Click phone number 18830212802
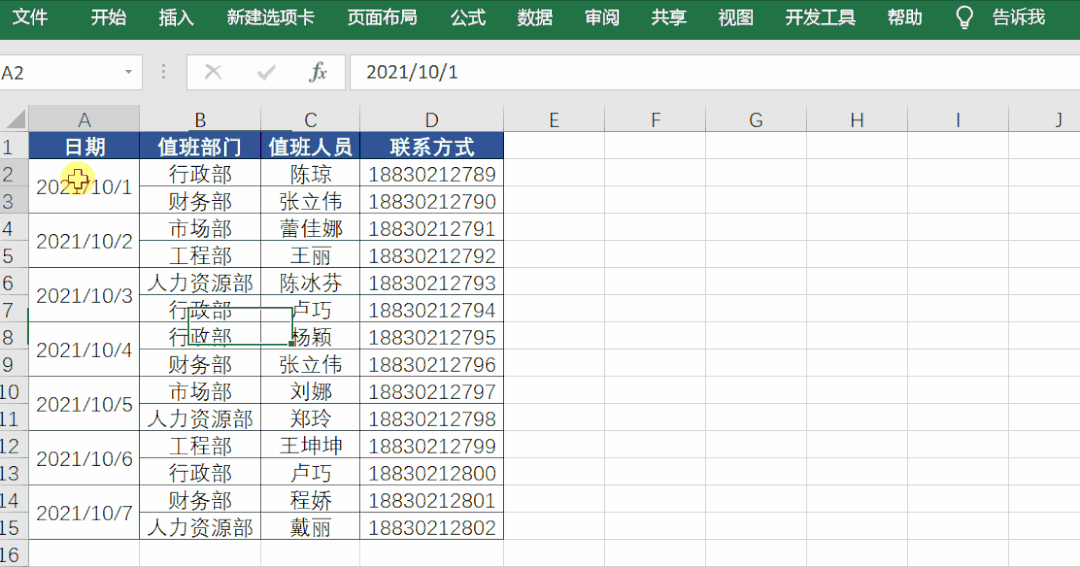Viewport: 1080px width, 567px height. coord(431,528)
